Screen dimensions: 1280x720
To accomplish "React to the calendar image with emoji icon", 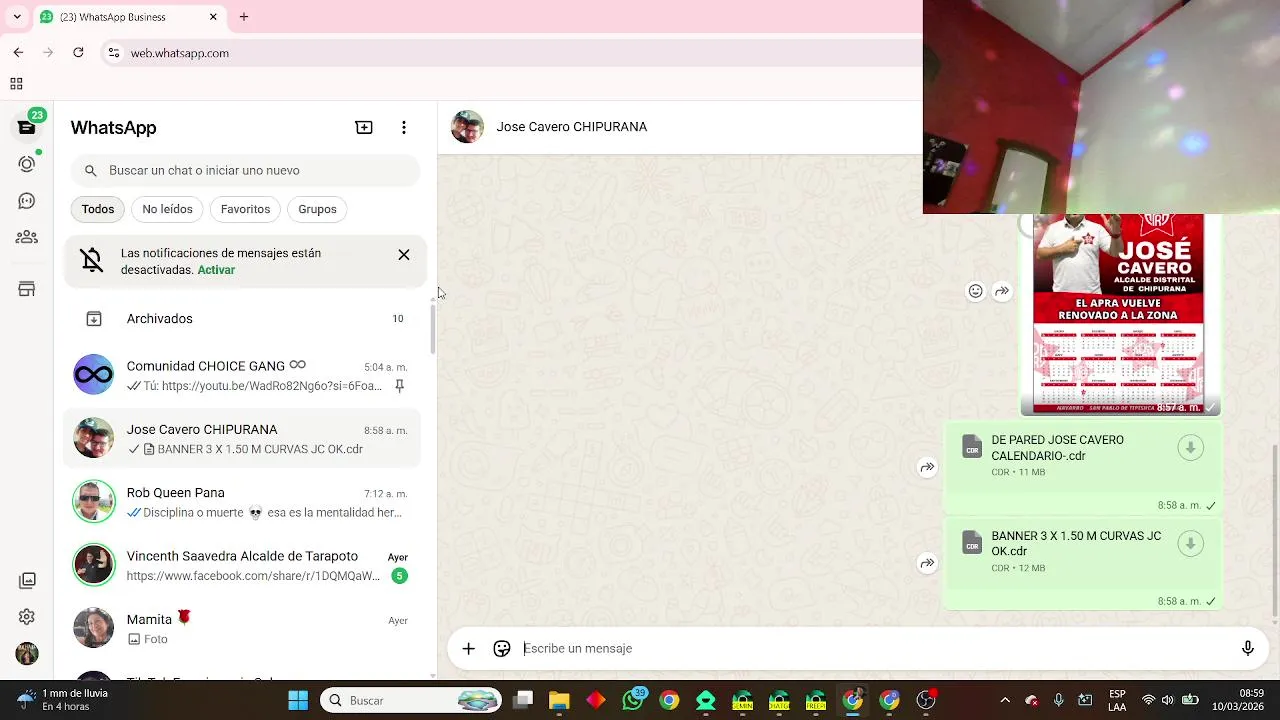I will 976,291.
